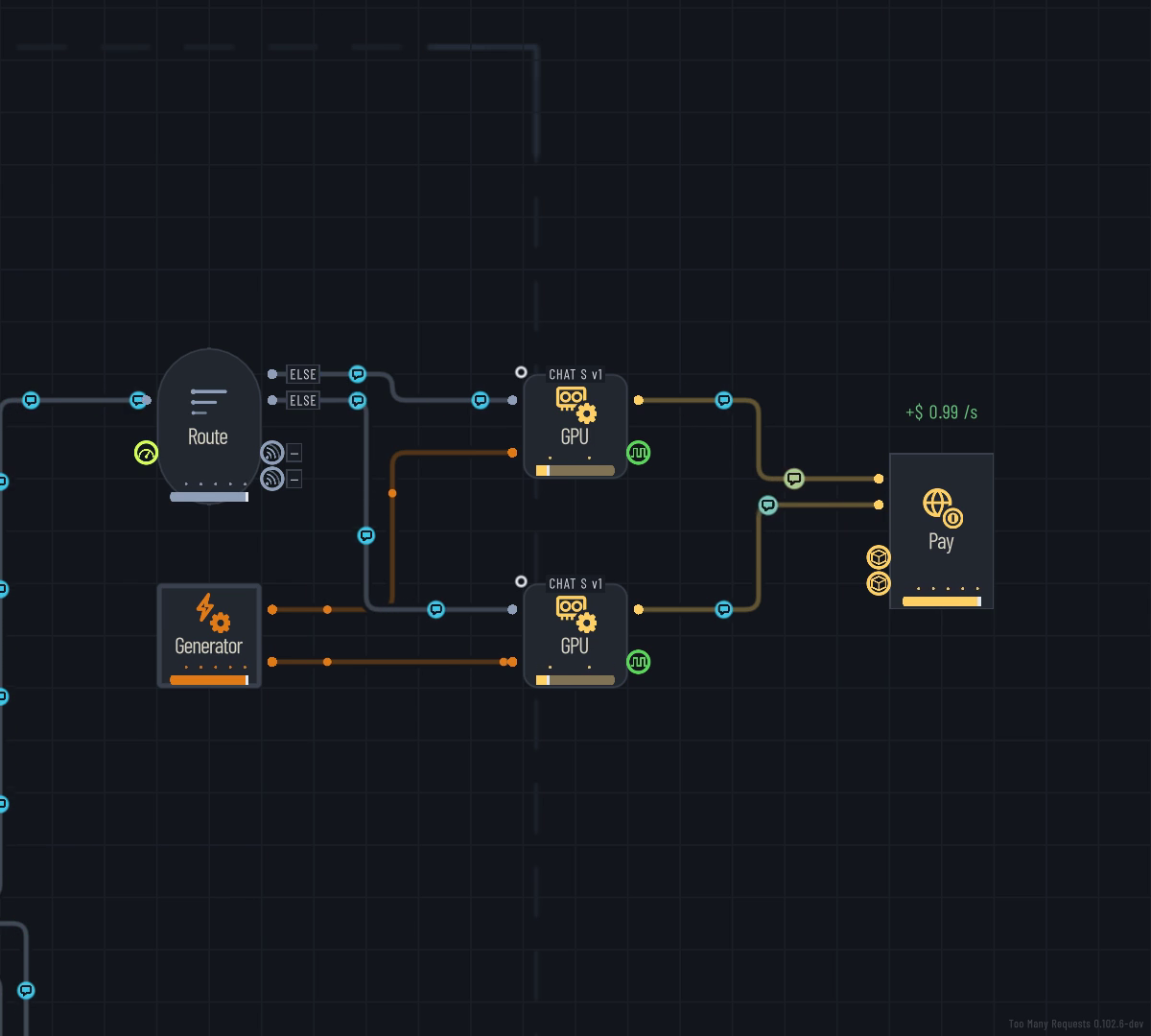This screenshot has height=1036, width=1151.
Task: Click the CHAT S v1 label on lower GPU
Action: [575, 583]
